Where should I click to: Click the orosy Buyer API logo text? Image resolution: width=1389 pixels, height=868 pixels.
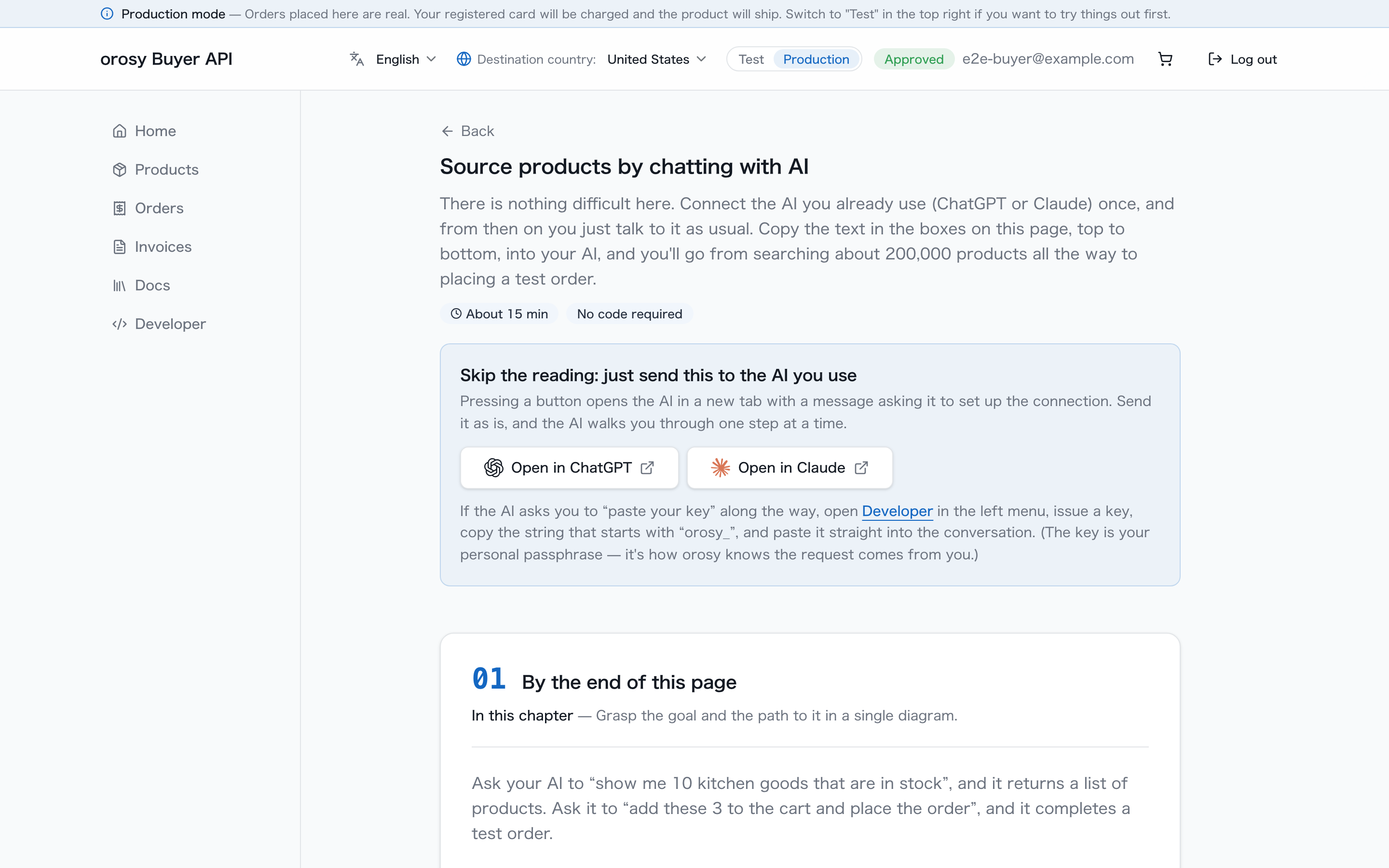[x=166, y=58]
